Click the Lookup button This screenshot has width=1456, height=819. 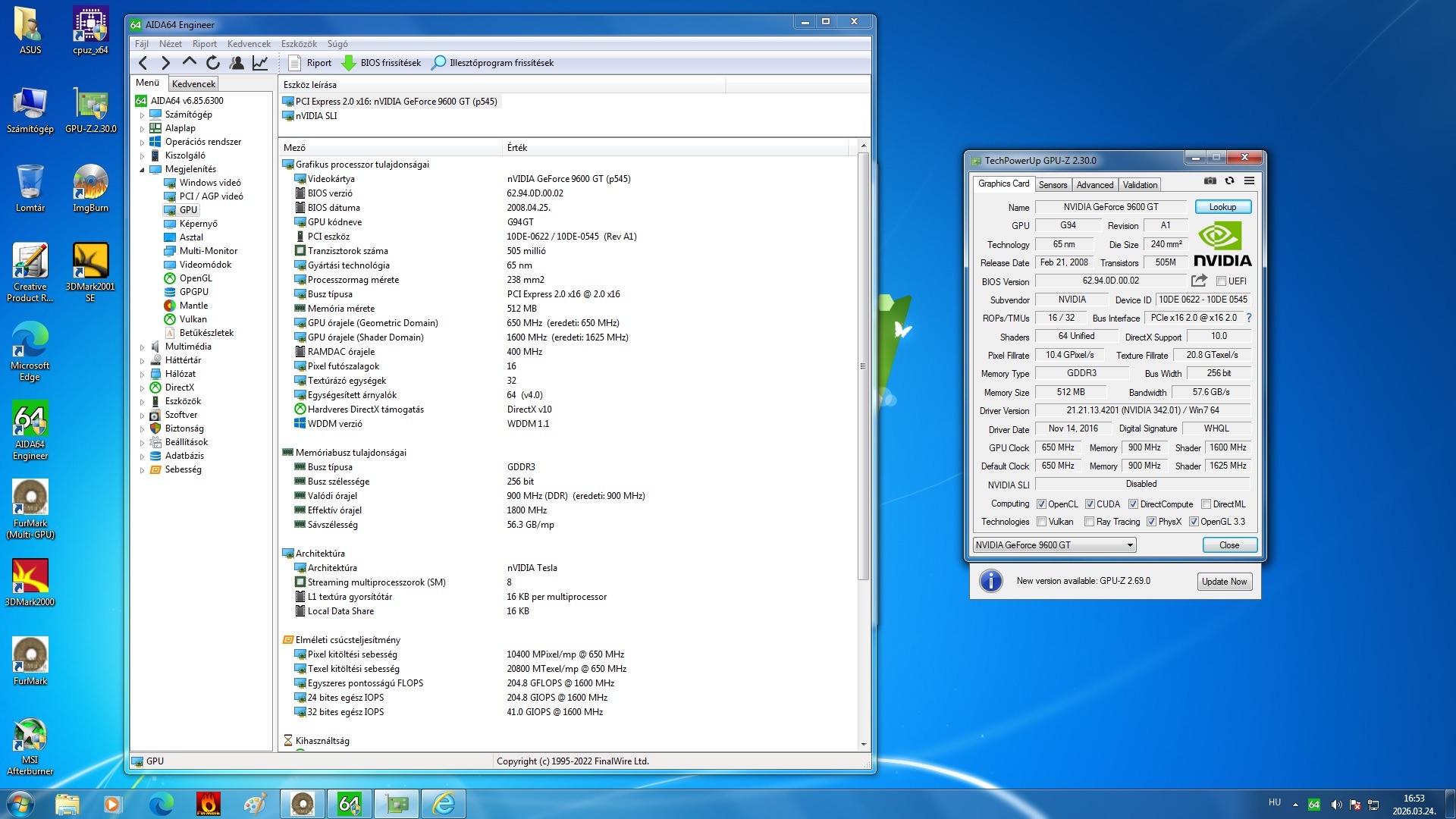(x=1222, y=207)
